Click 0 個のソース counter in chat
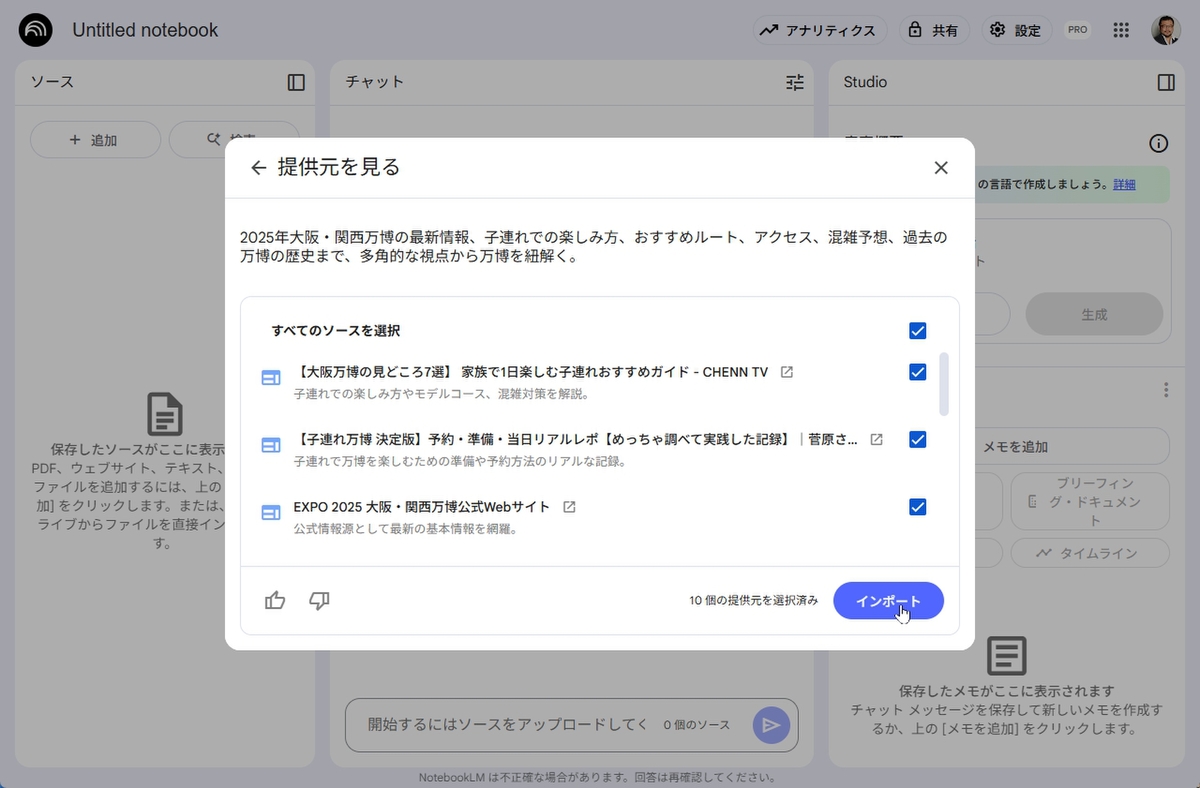 pos(696,725)
